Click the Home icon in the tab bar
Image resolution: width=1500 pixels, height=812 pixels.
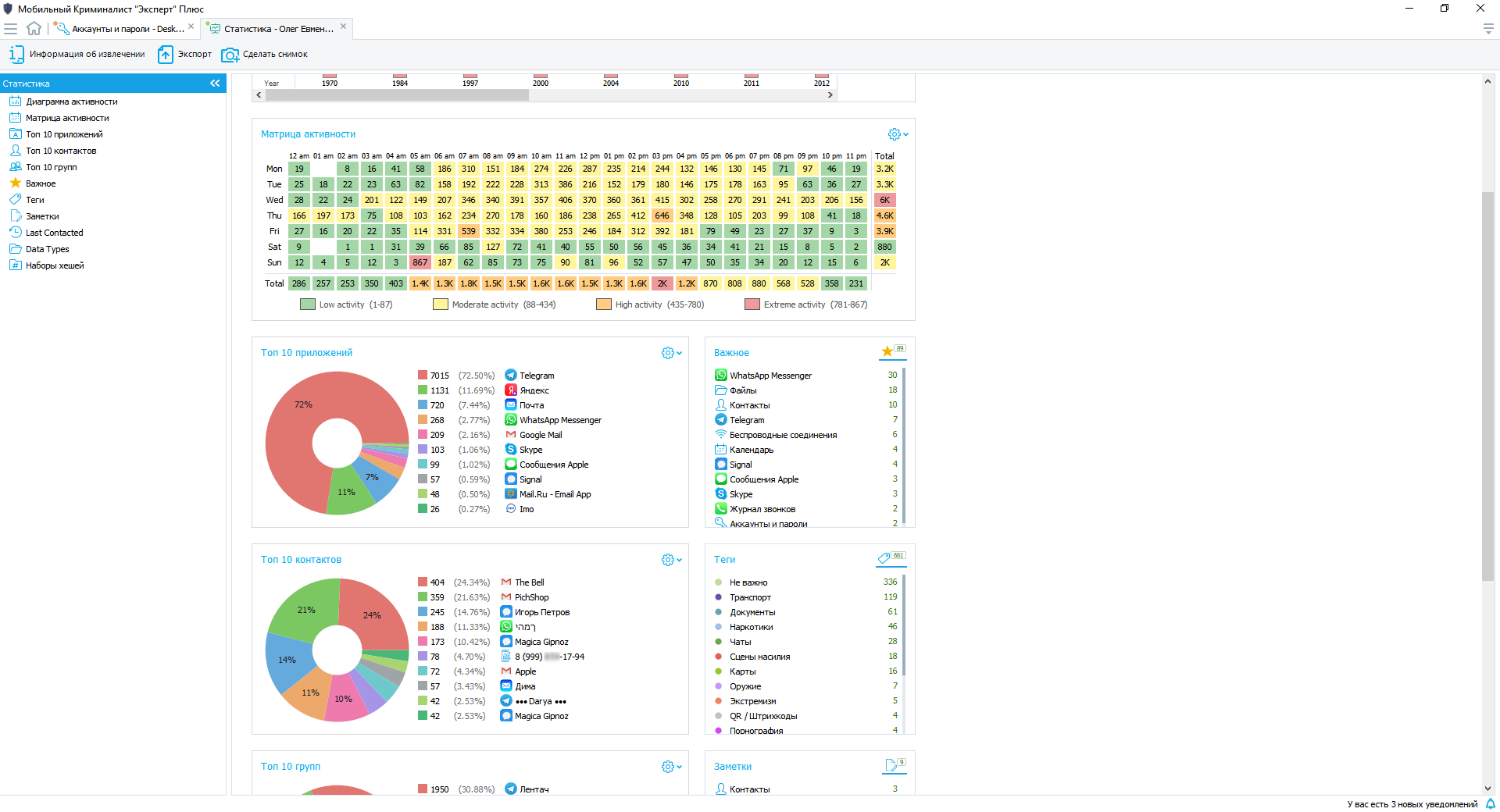[34, 29]
